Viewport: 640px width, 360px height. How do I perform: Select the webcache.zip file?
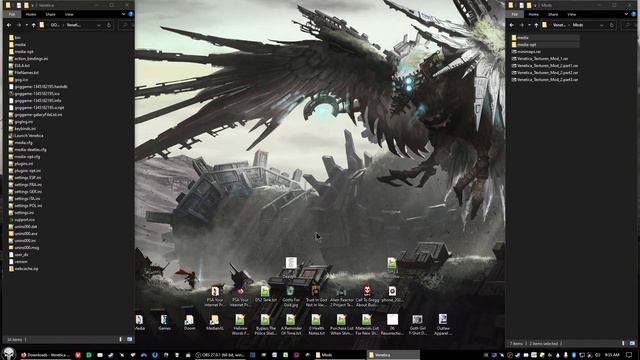pyautogui.click(x=23, y=269)
